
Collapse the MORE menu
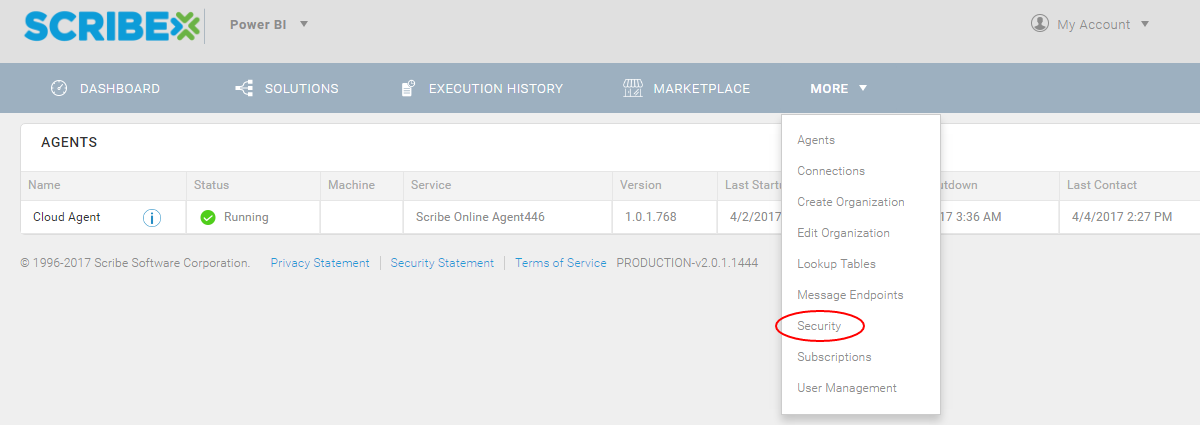(838, 88)
